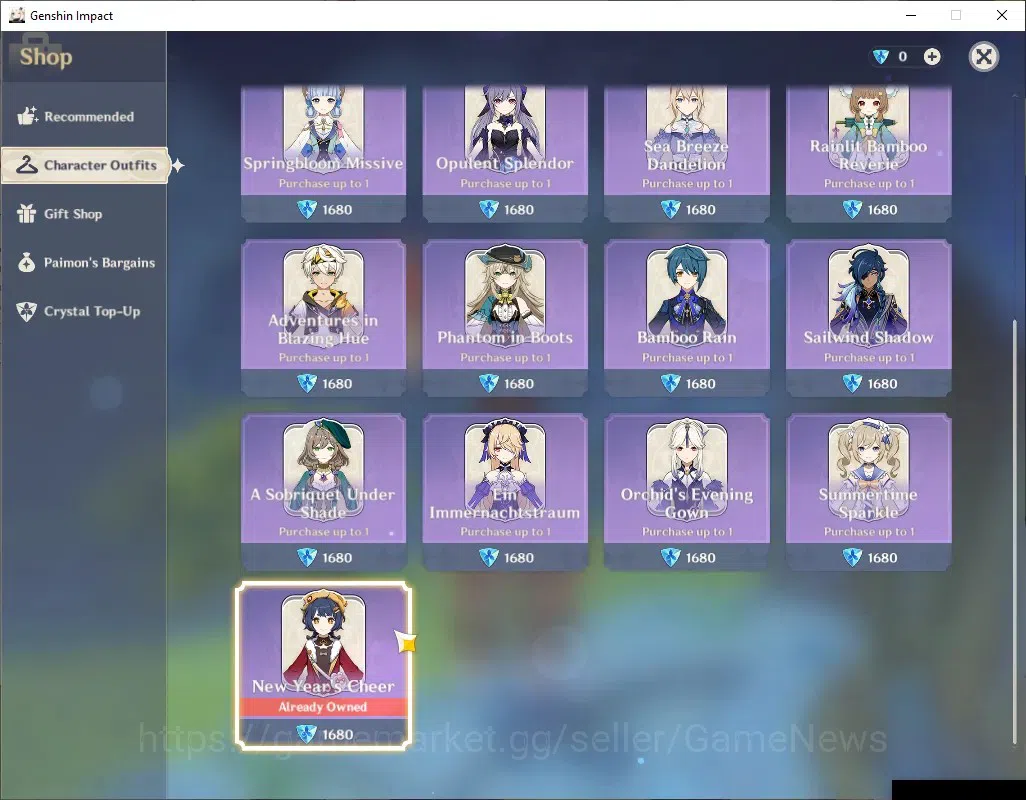This screenshot has height=800, width=1026.
Task: Click the 1680 price on Springbloom Missive
Action: tap(337, 210)
